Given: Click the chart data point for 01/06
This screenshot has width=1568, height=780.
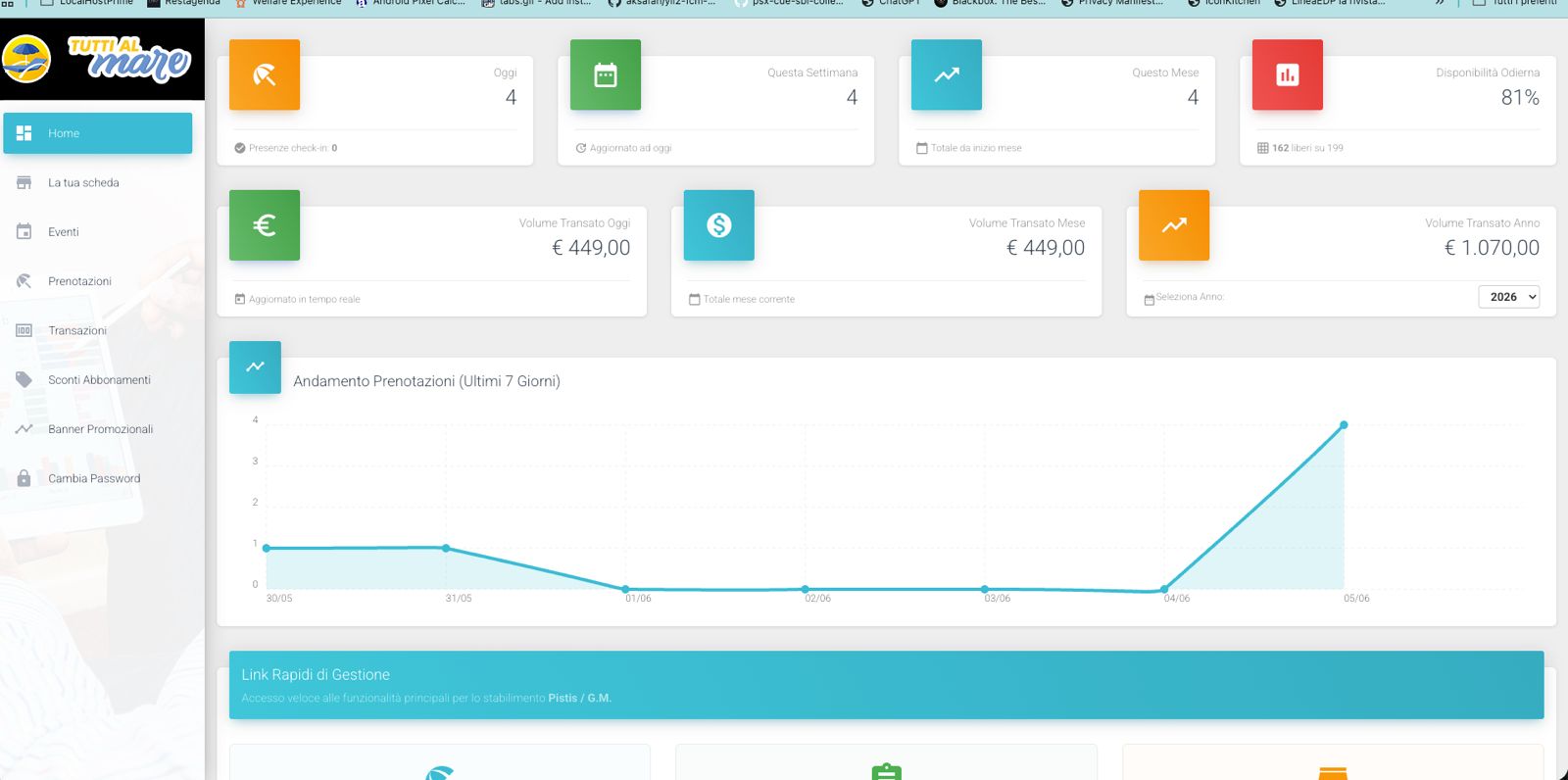Looking at the screenshot, I should point(625,589).
